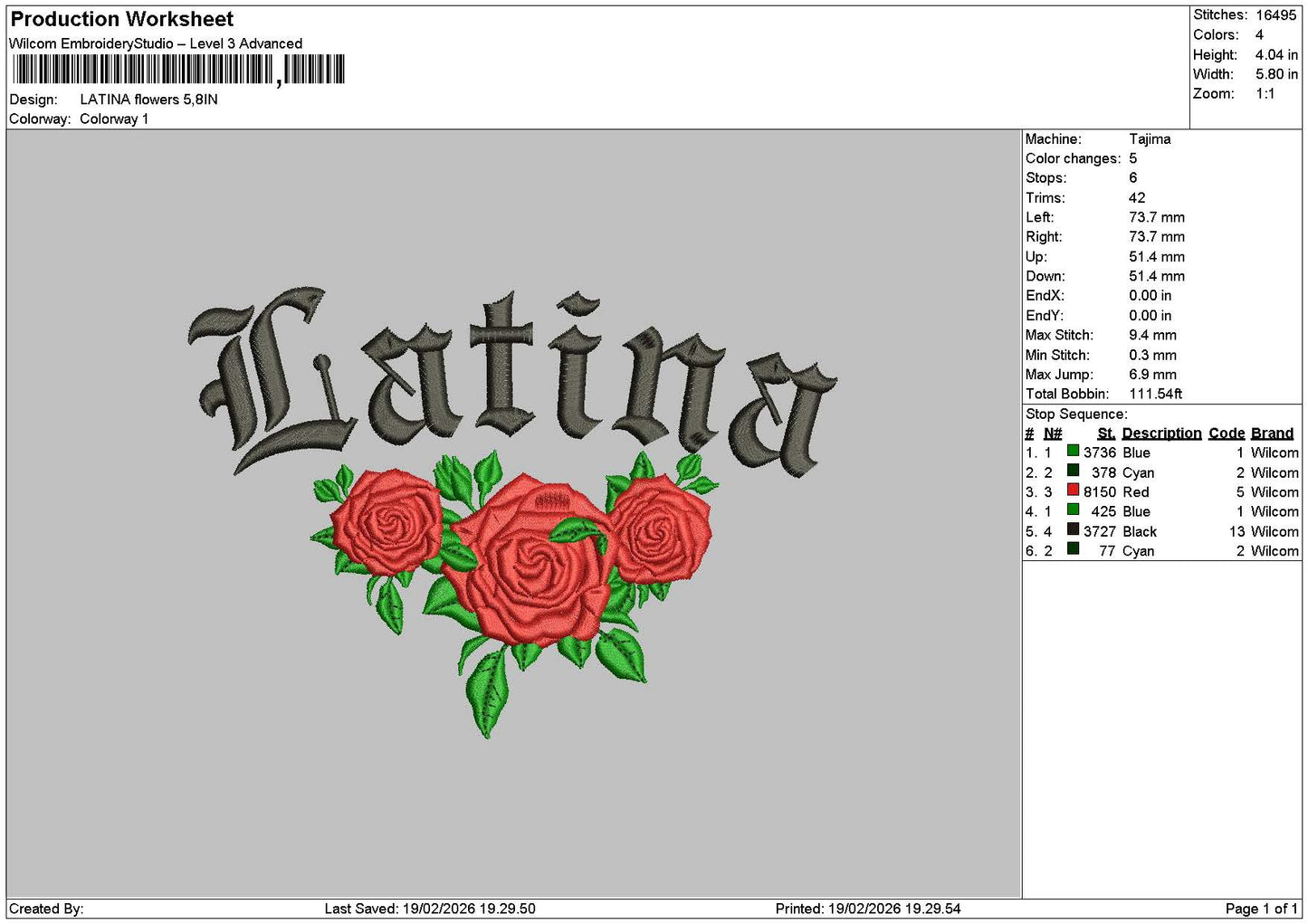Image resolution: width=1308 pixels, height=924 pixels.
Task: Click the dark green swatch for 77 Cyan
Action: pyautogui.click(x=1073, y=549)
